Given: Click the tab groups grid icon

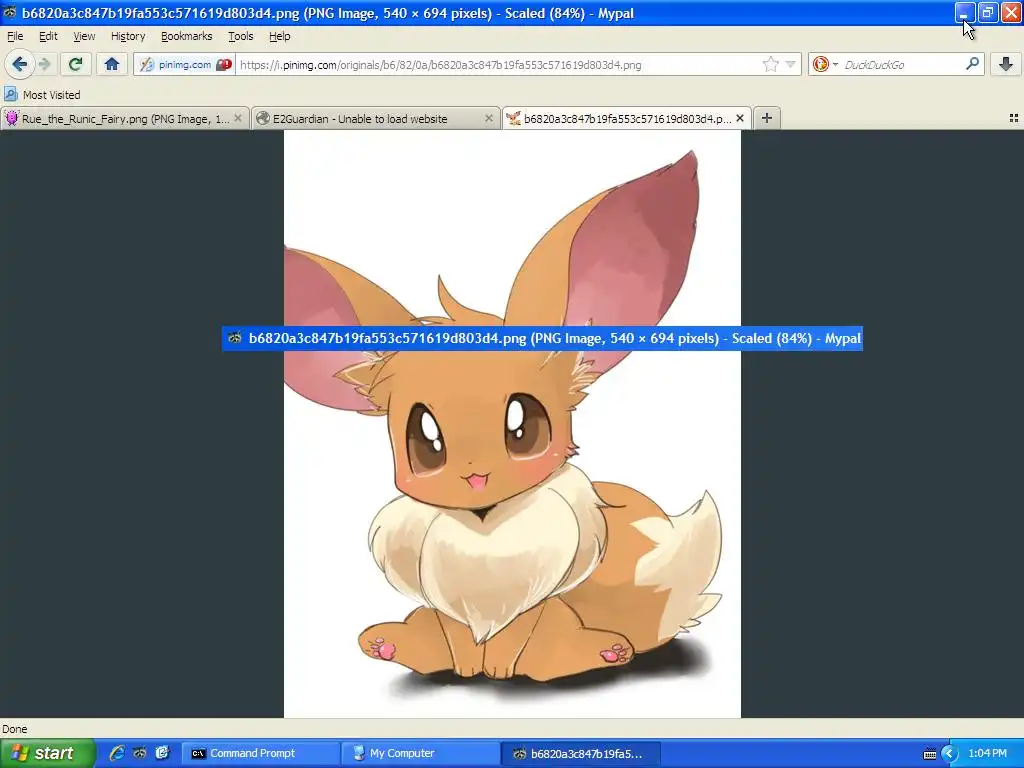Looking at the screenshot, I should [1014, 118].
